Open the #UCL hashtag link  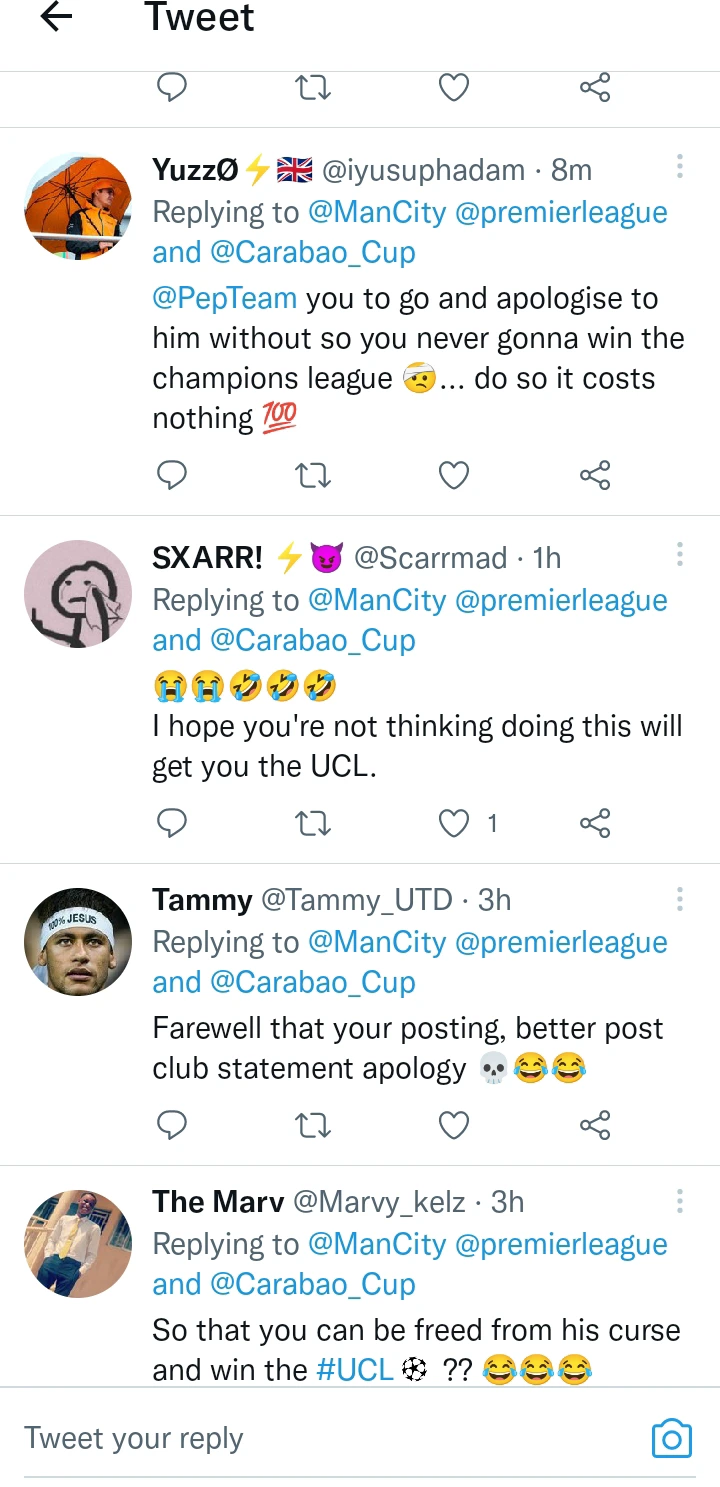[354, 1369]
